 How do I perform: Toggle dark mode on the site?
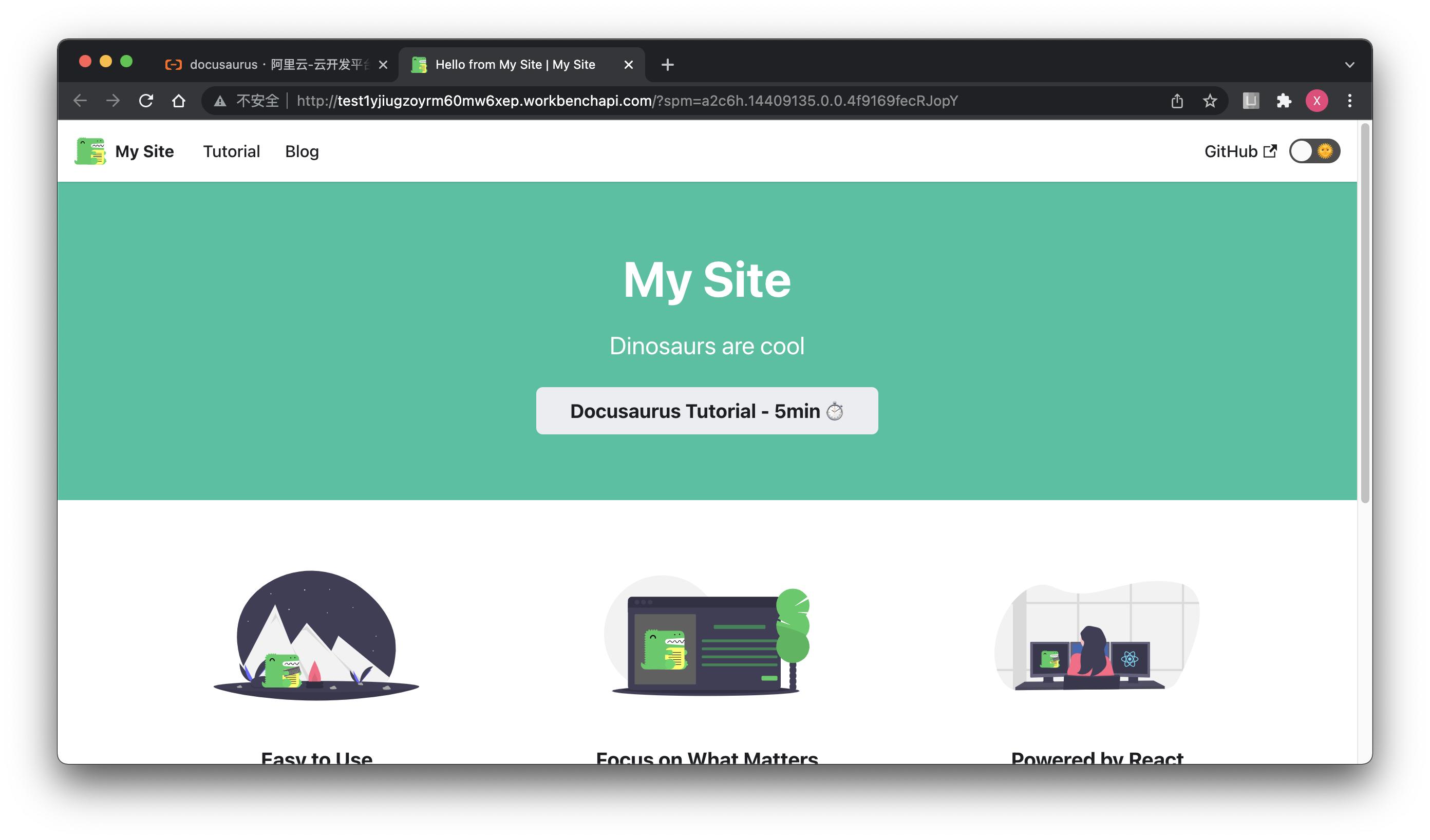click(x=1314, y=151)
